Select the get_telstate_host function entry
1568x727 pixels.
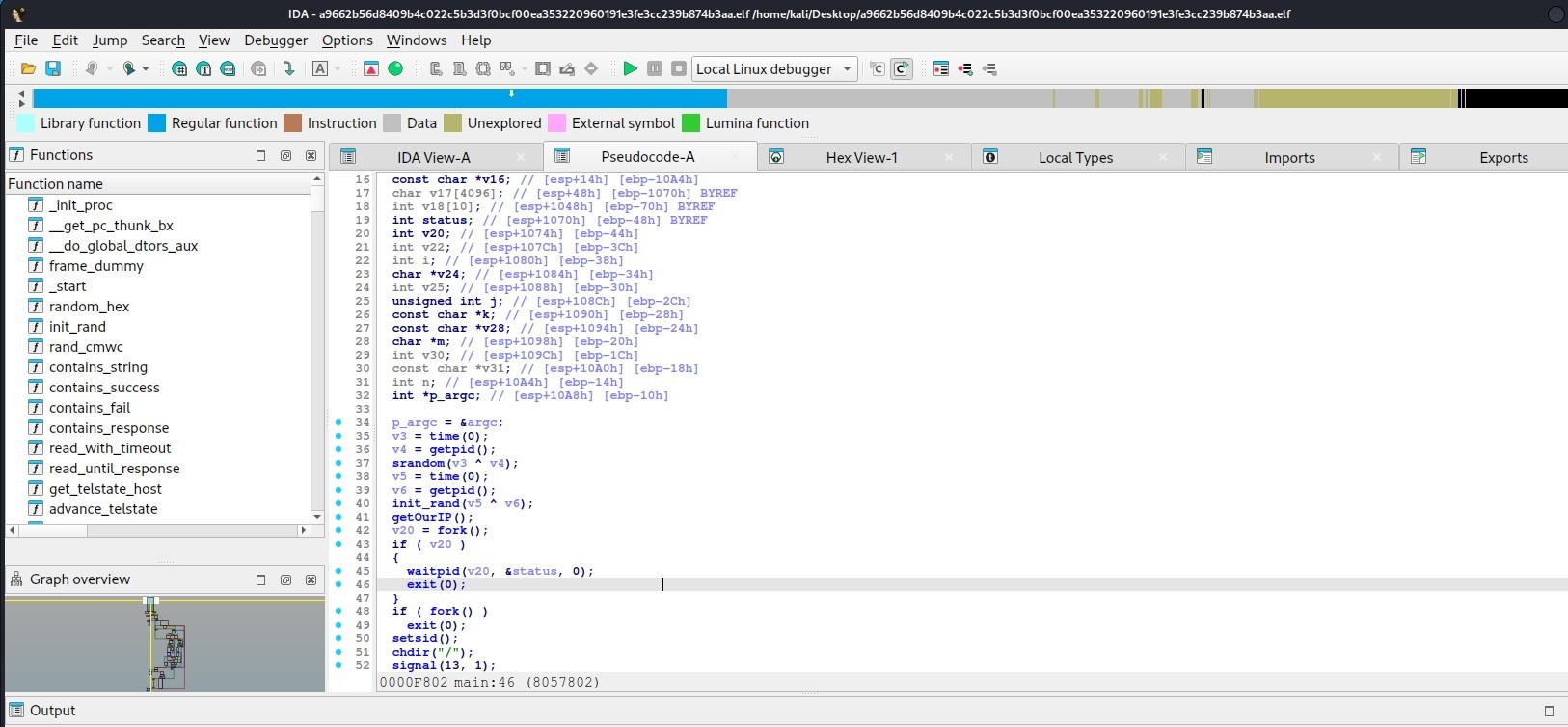[105, 489]
